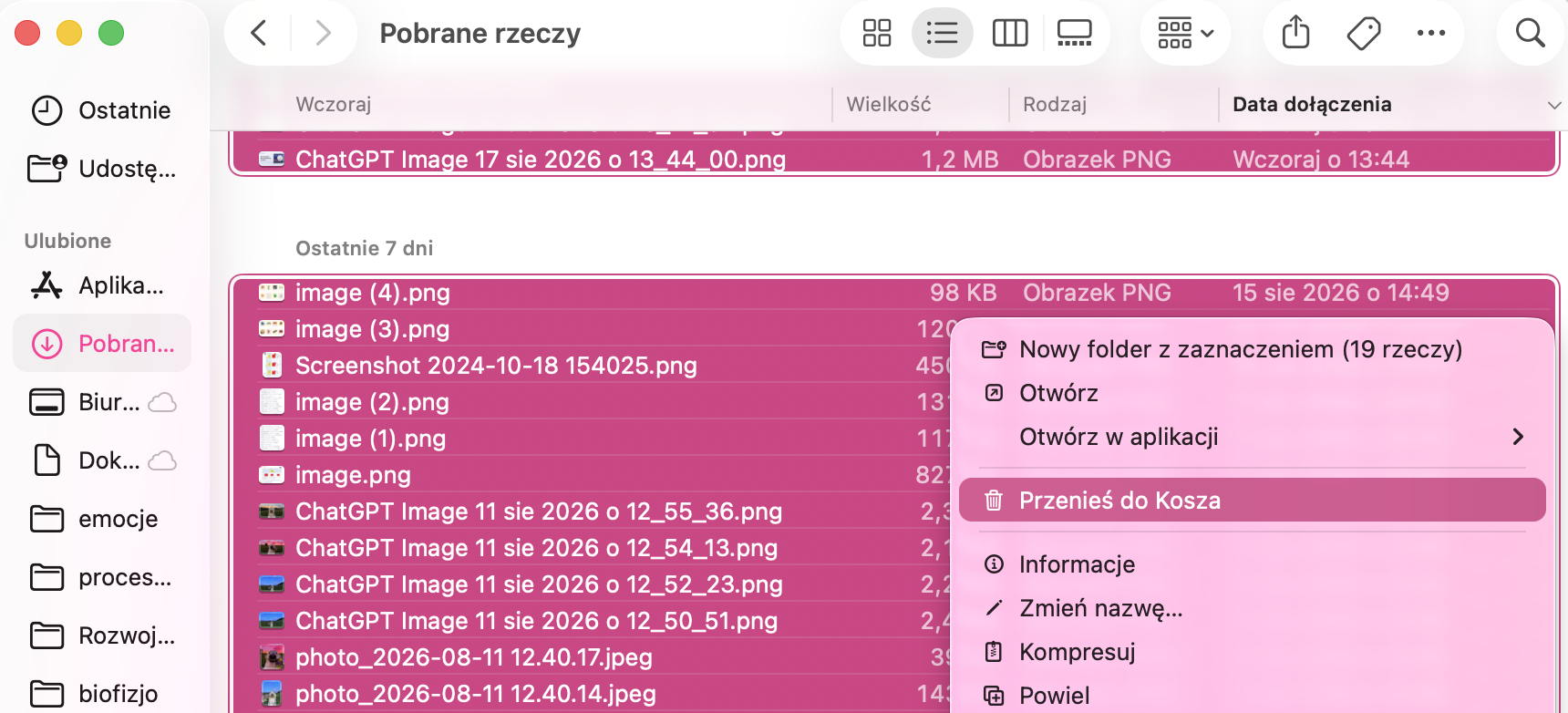Click the Ostatnie 7 dni group header
The height and width of the screenshot is (713, 1568).
coord(365,249)
